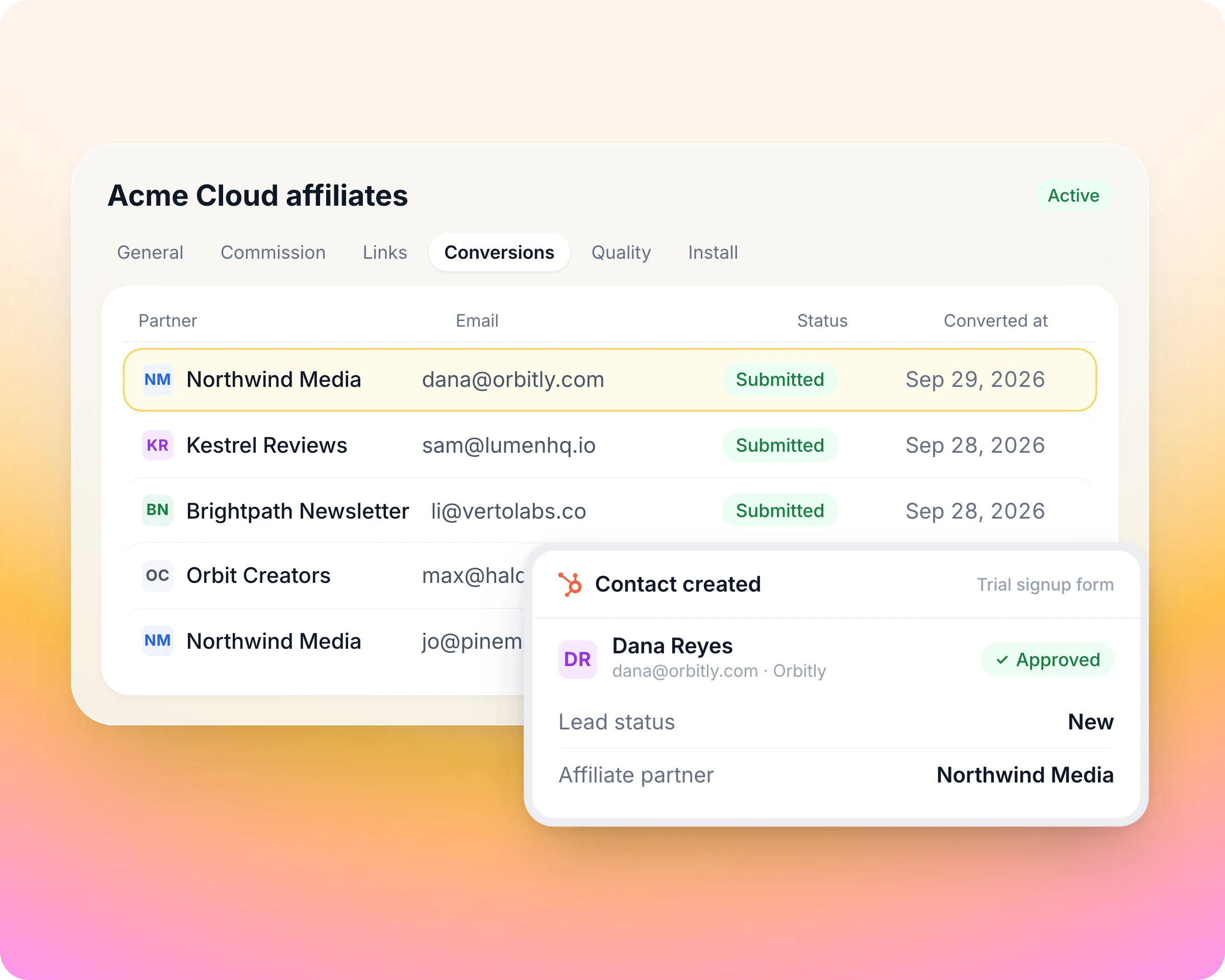Click the Email column header

click(x=477, y=321)
